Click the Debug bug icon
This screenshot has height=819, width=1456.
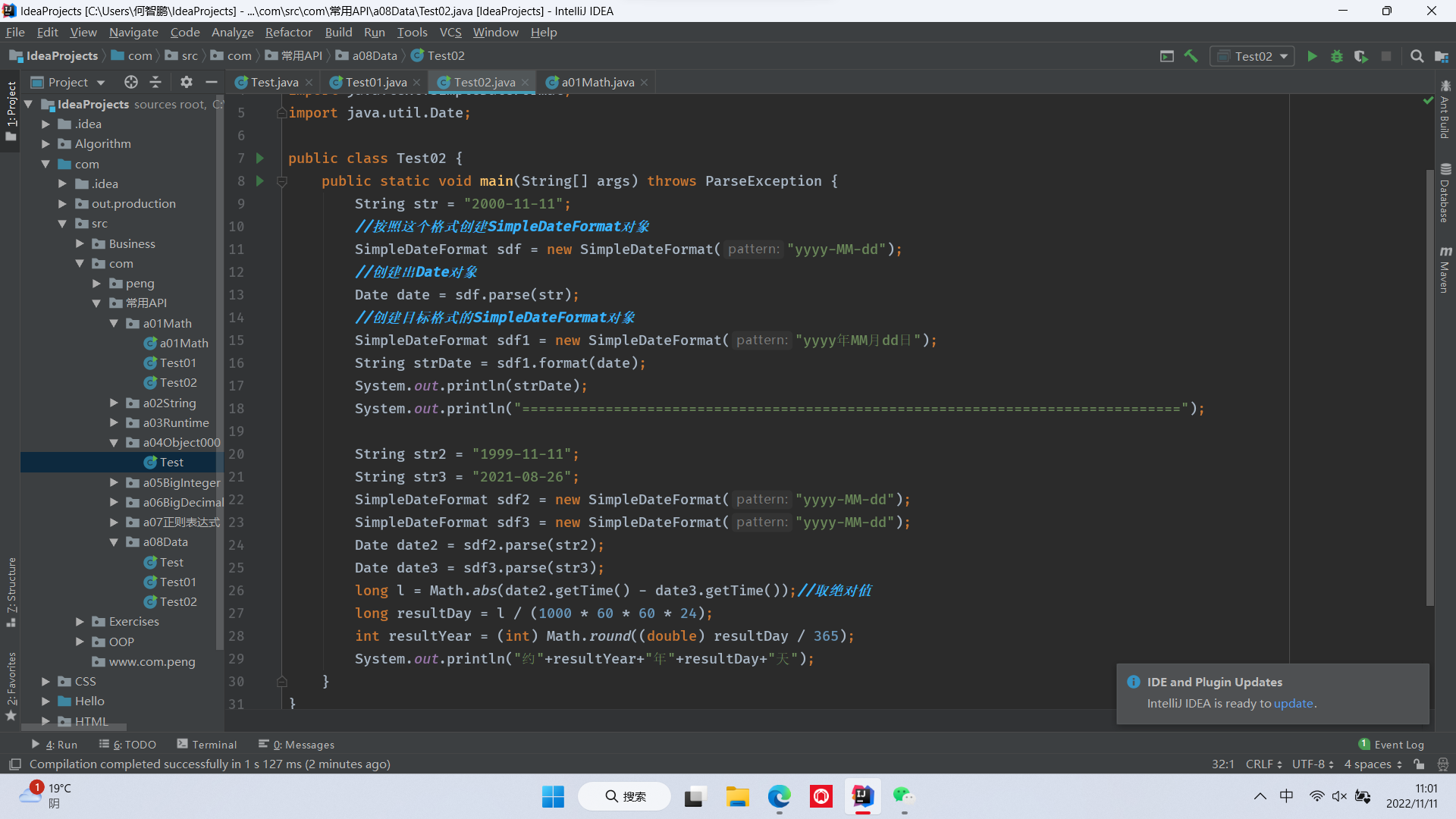tap(1337, 56)
